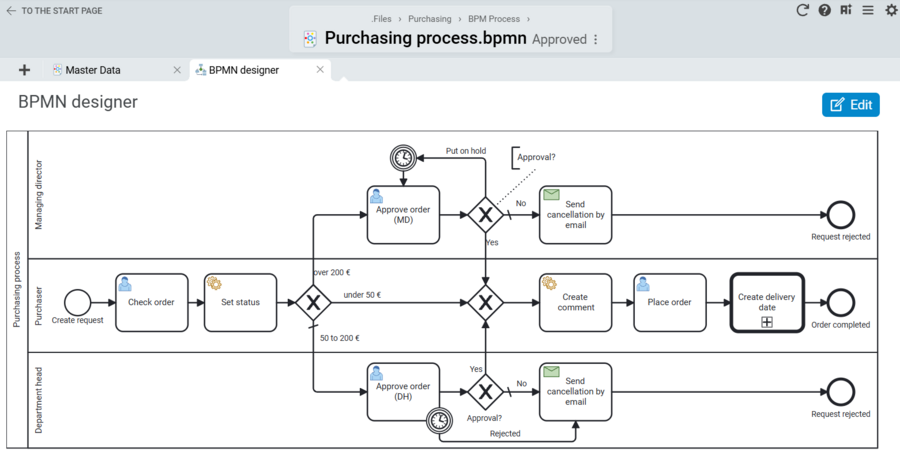The width and height of the screenshot is (900, 456).
Task: Close the Master Data tab
Action: pyautogui.click(x=177, y=69)
